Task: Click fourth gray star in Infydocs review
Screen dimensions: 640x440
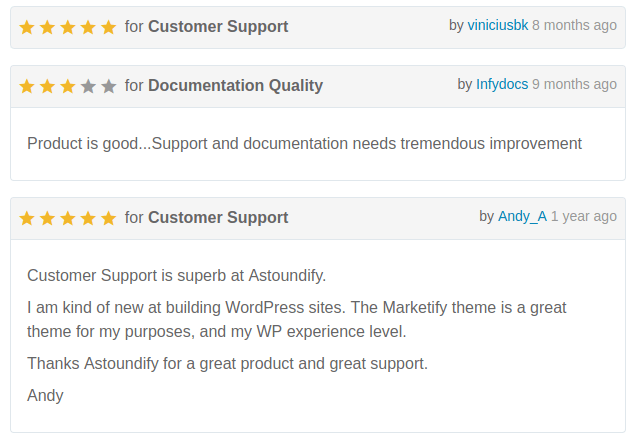Action: (89, 86)
